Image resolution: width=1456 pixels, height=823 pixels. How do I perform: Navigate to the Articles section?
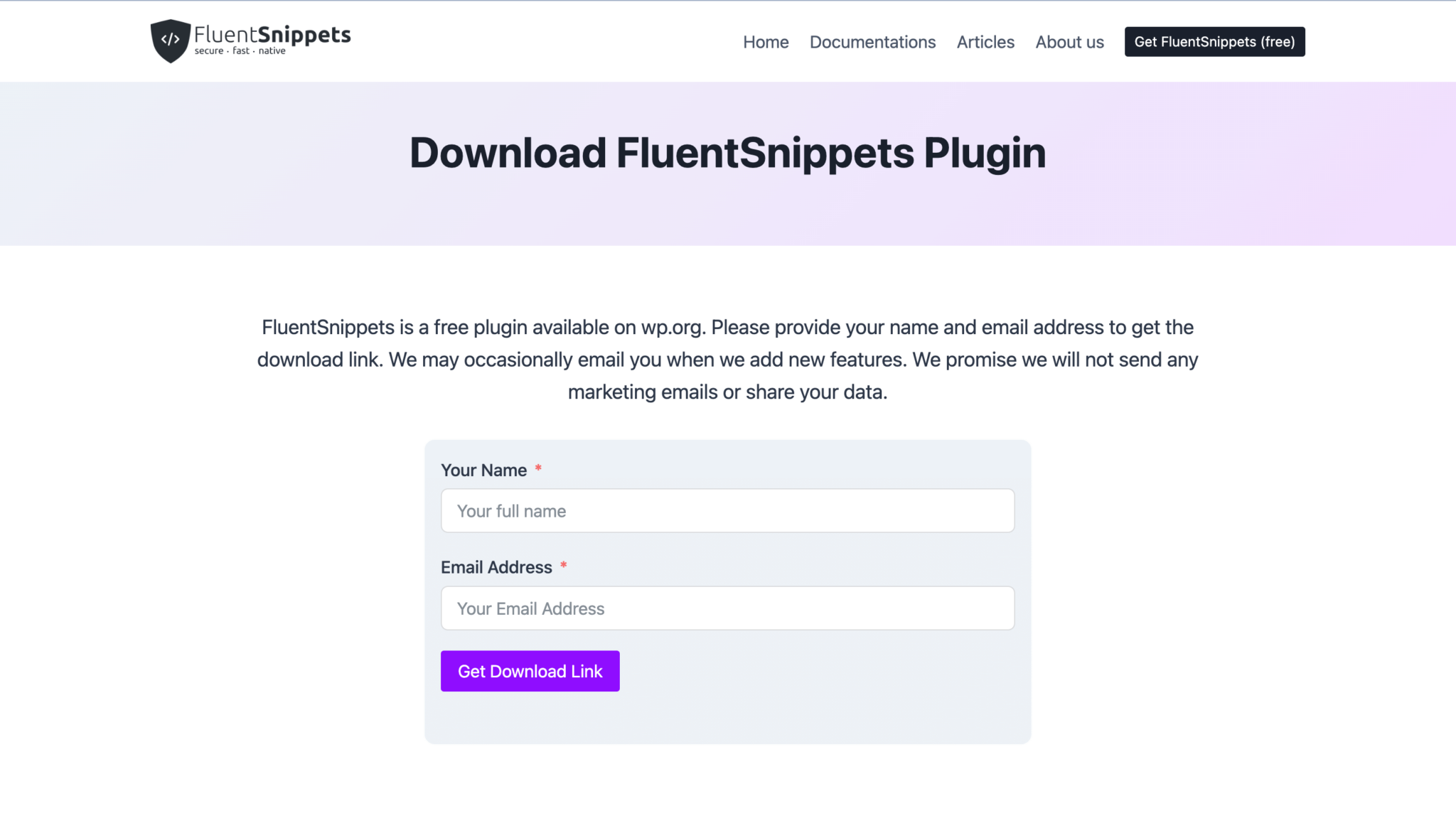coord(985,42)
